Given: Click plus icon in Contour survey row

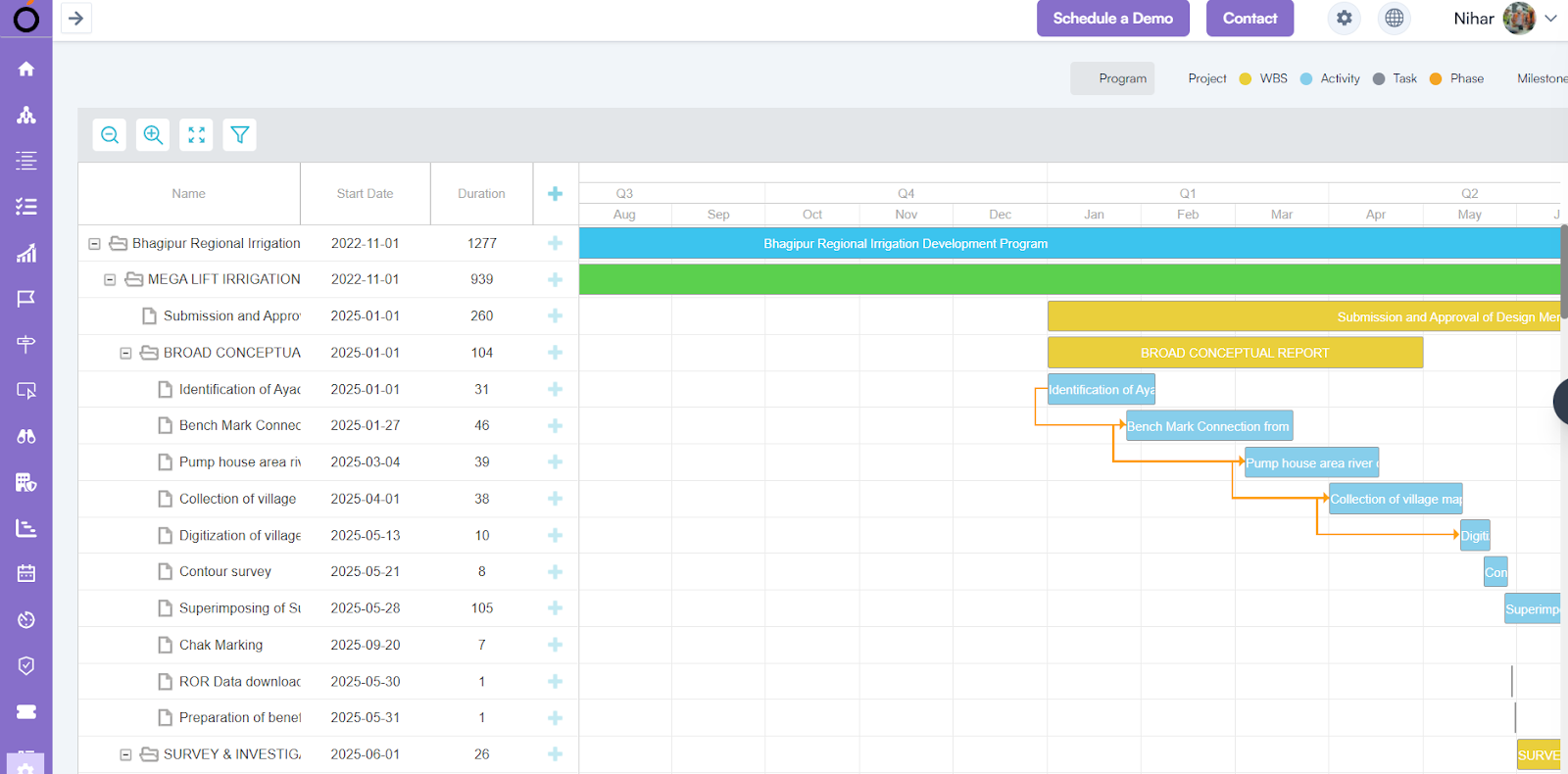Looking at the screenshot, I should pyautogui.click(x=555, y=572).
